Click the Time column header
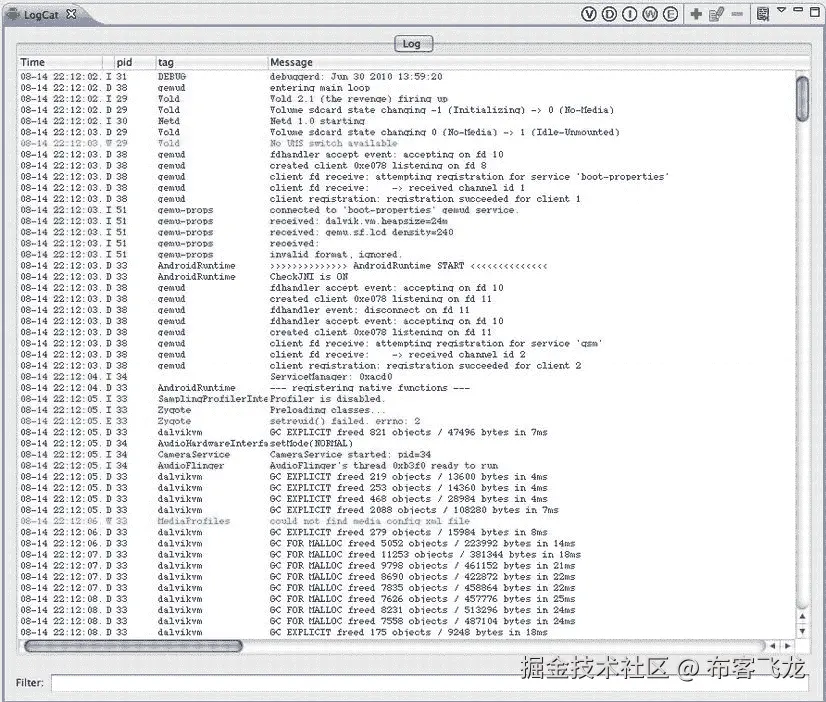Viewport: 826px width, 702px height. click(61, 62)
